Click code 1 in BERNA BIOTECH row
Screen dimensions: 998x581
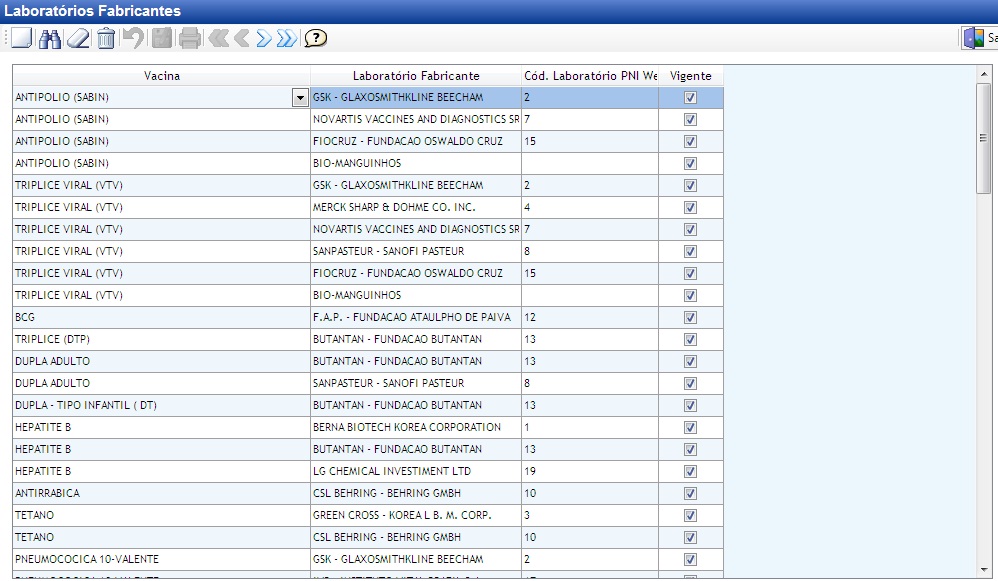click(x=590, y=428)
